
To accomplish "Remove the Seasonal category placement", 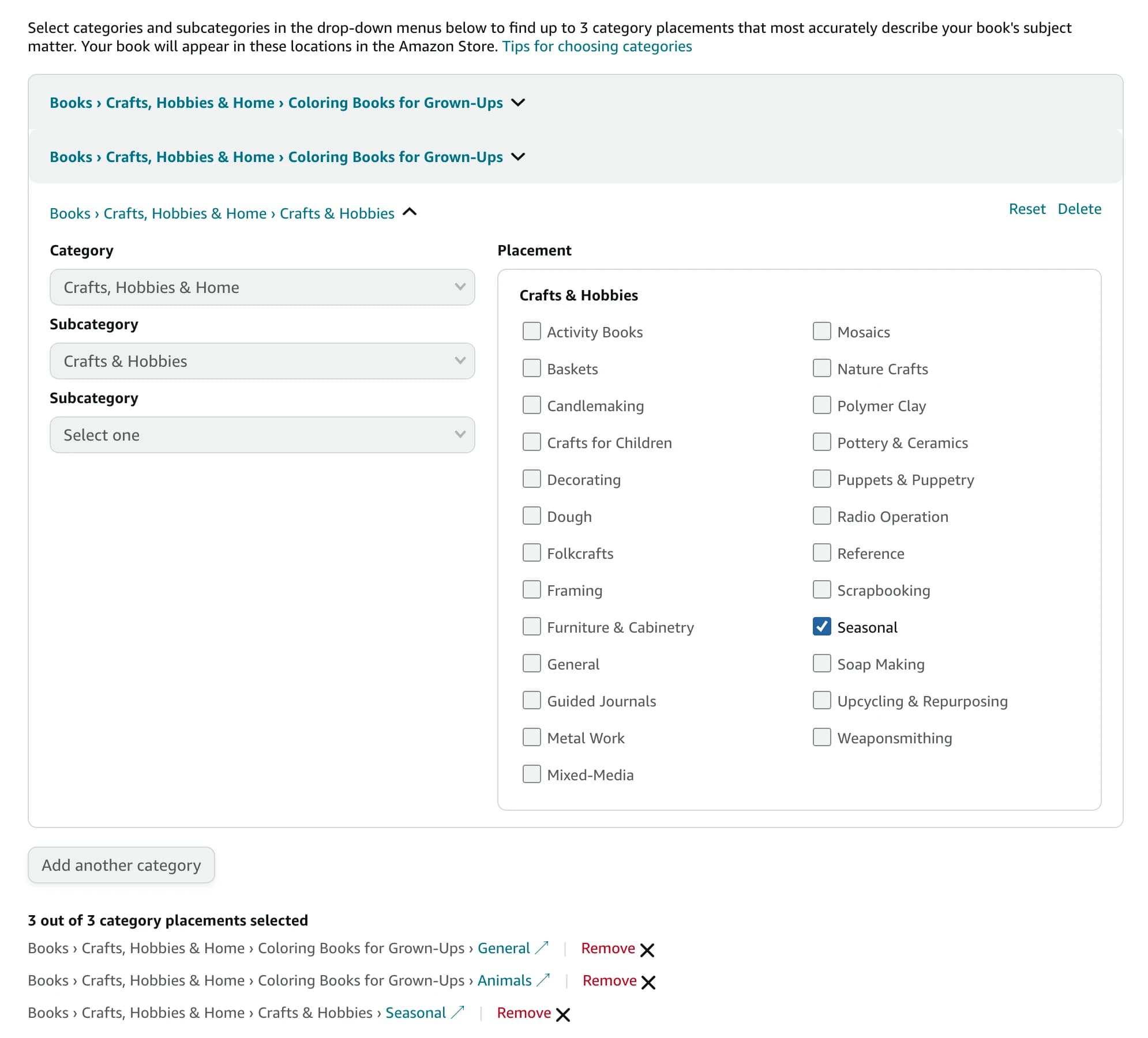I will [524, 1013].
